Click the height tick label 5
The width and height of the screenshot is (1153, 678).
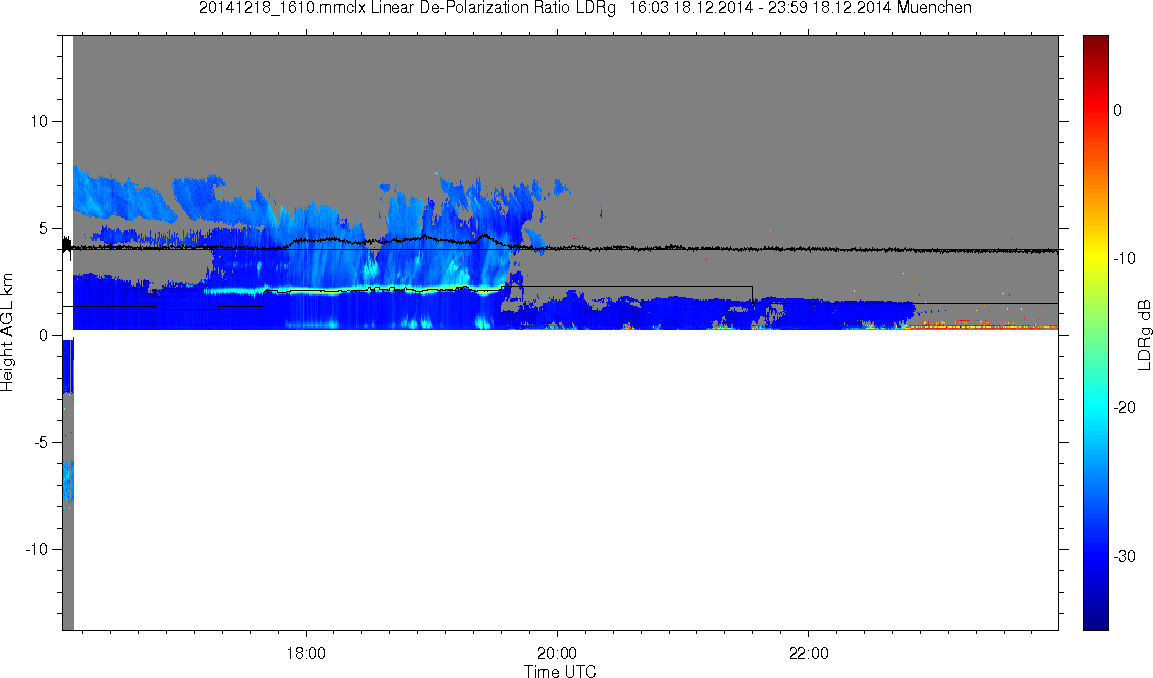pyautogui.click(x=43, y=229)
